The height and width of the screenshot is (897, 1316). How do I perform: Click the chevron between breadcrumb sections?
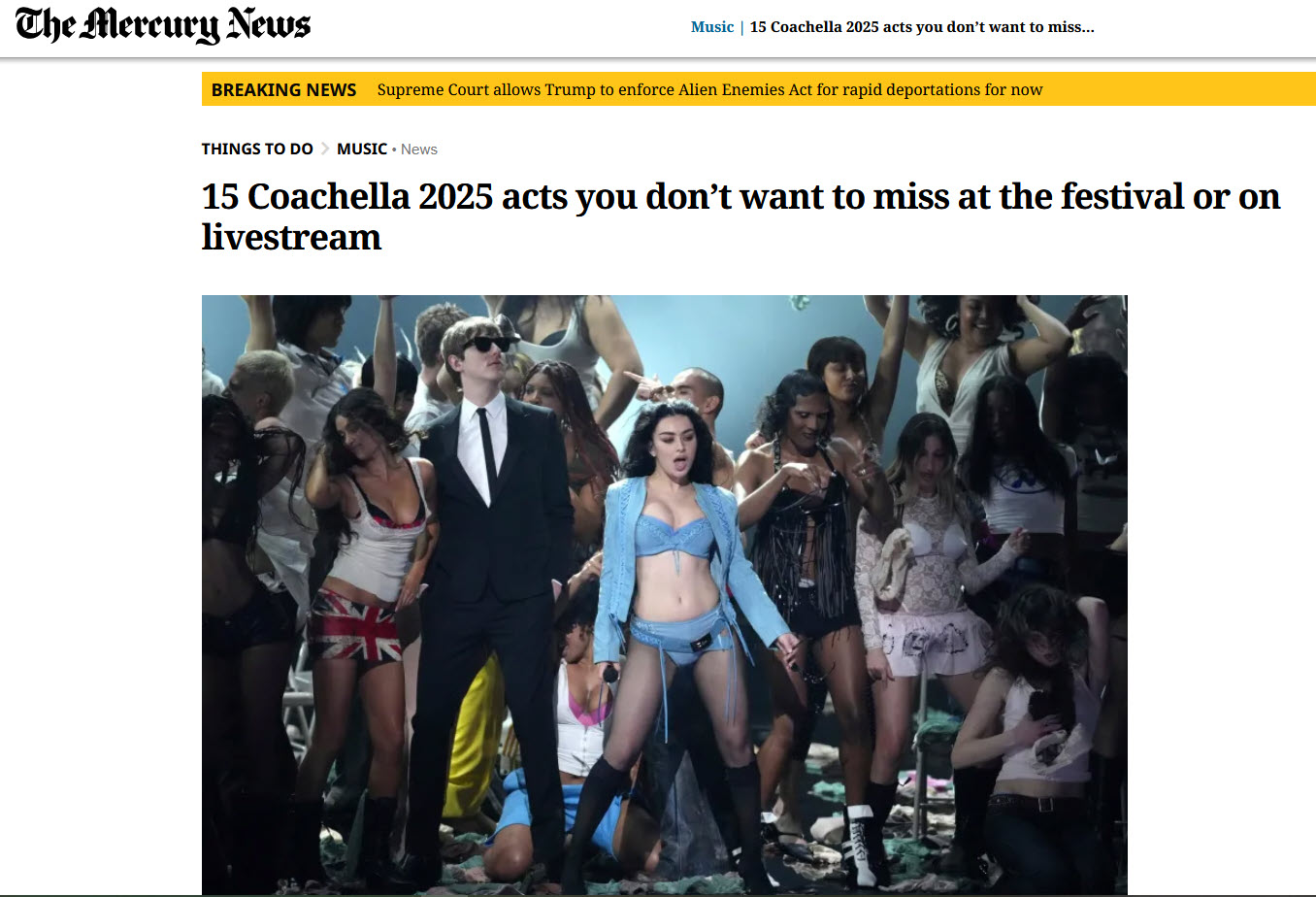coord(325,149)
